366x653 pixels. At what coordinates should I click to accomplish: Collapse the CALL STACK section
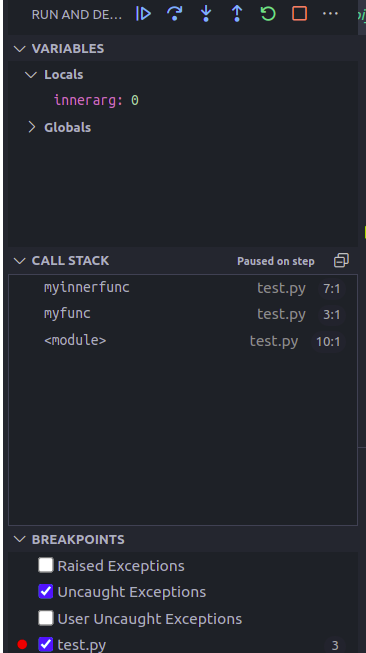click(20, 261)
